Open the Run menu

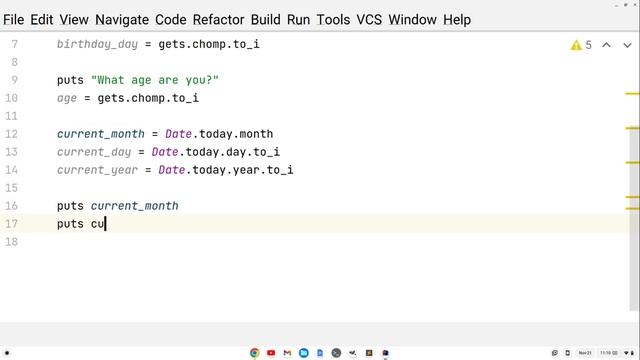[x=298, y=20]
